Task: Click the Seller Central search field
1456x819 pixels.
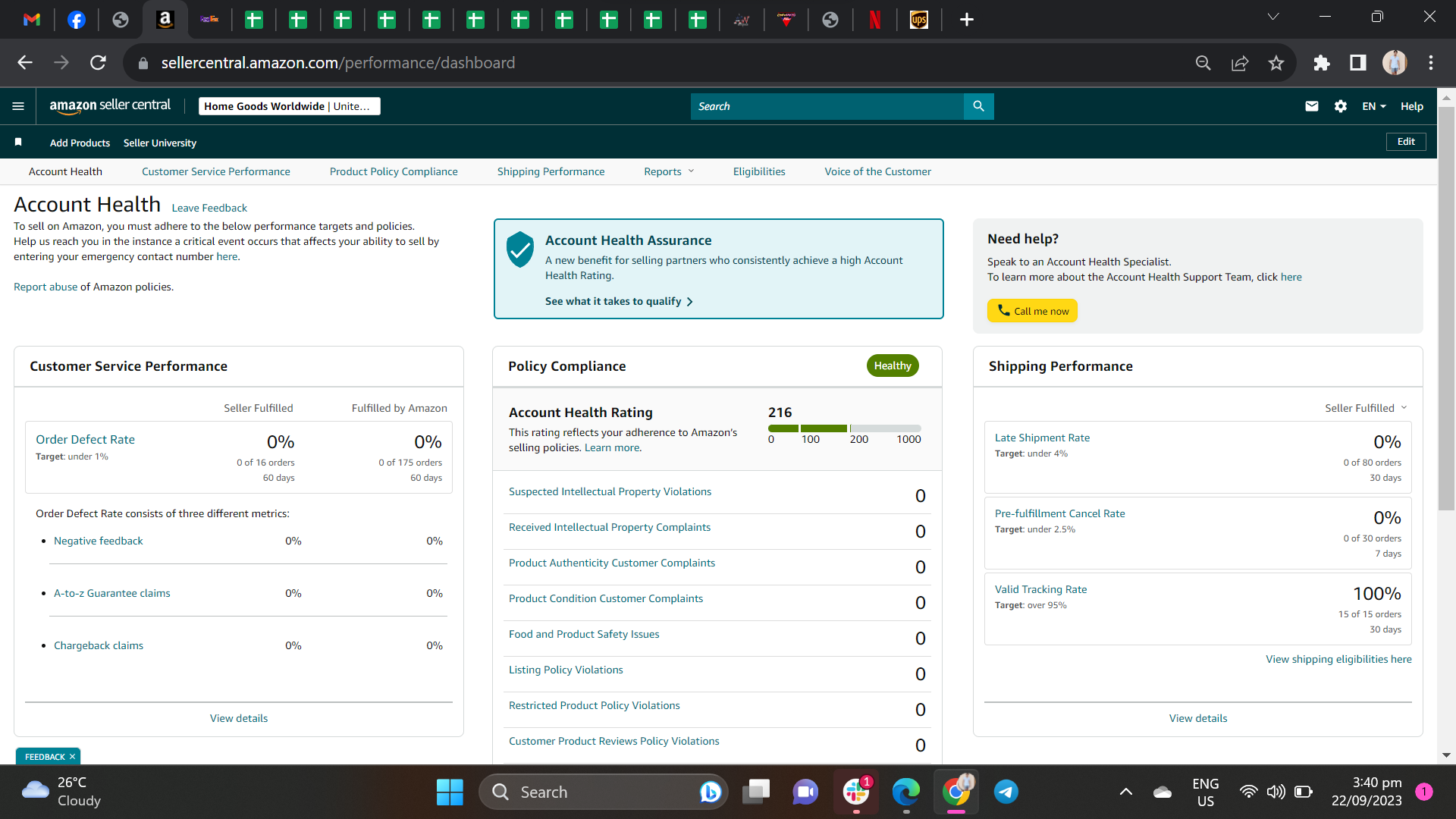Action: (827, 106)
